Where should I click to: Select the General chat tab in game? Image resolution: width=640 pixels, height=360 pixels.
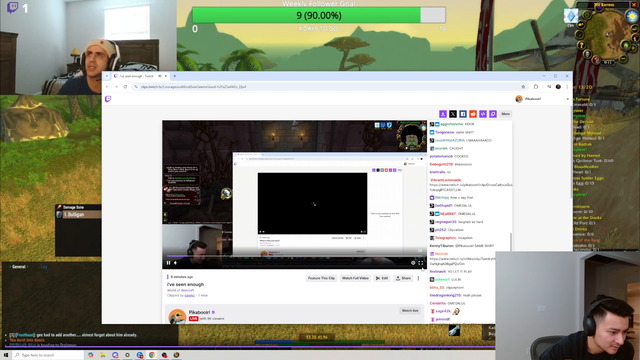click(19, 267)
